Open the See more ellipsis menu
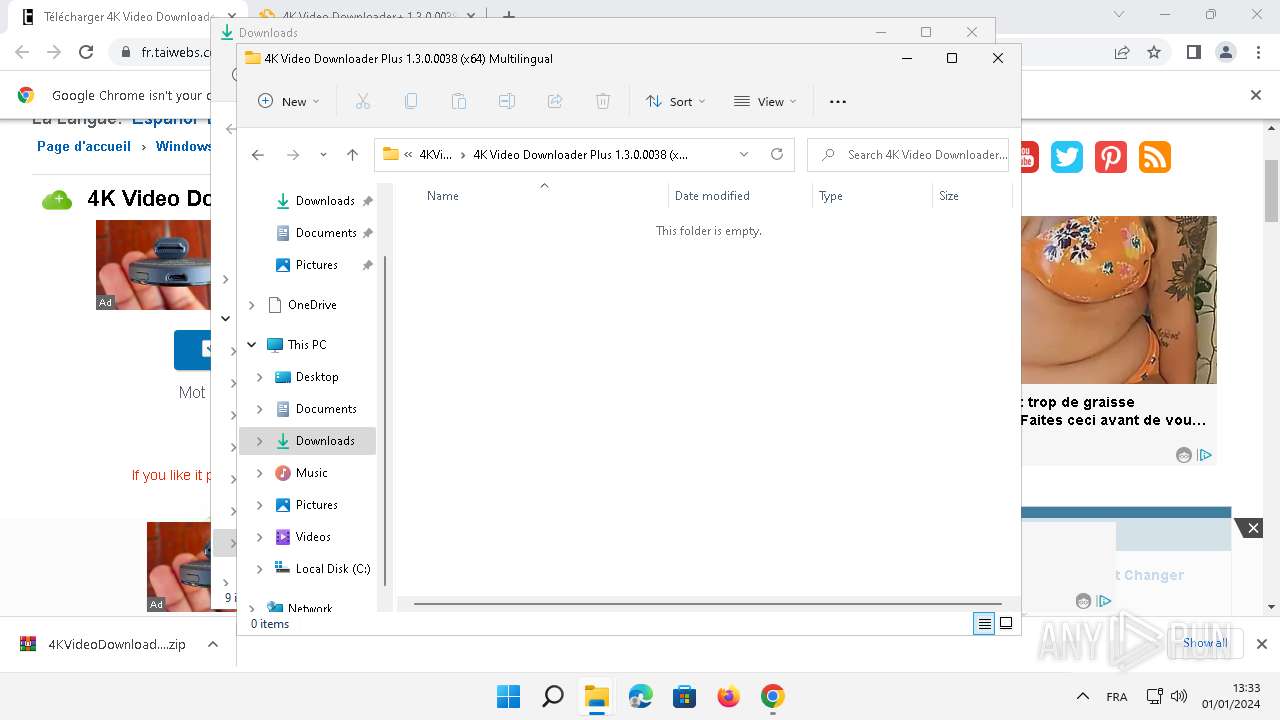This screenshot has height=720, width=1280. tap(838, 101)
